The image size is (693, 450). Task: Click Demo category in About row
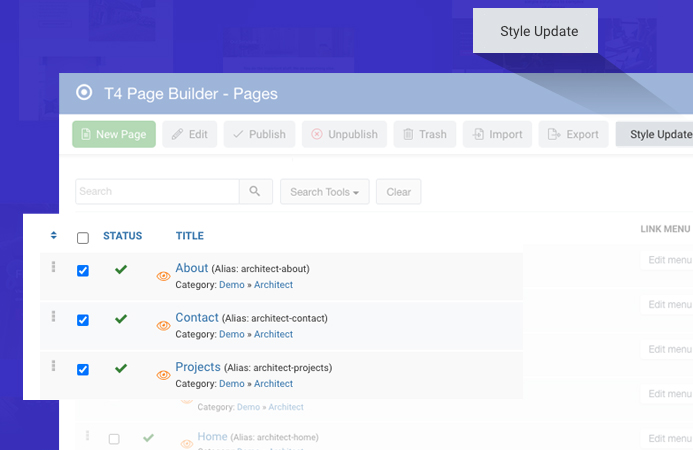point(232,285)
